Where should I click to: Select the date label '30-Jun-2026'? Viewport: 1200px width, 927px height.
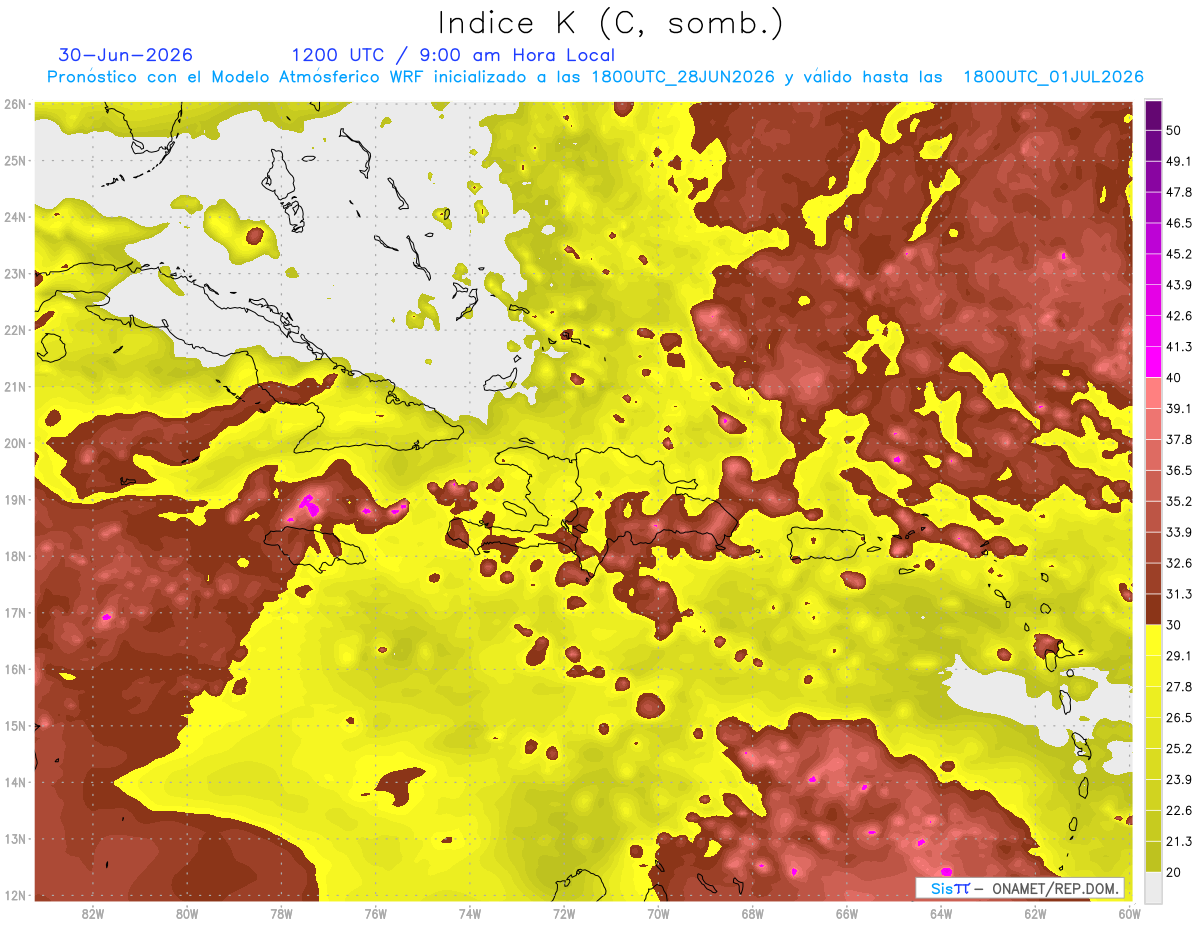(x=126, y=55)
